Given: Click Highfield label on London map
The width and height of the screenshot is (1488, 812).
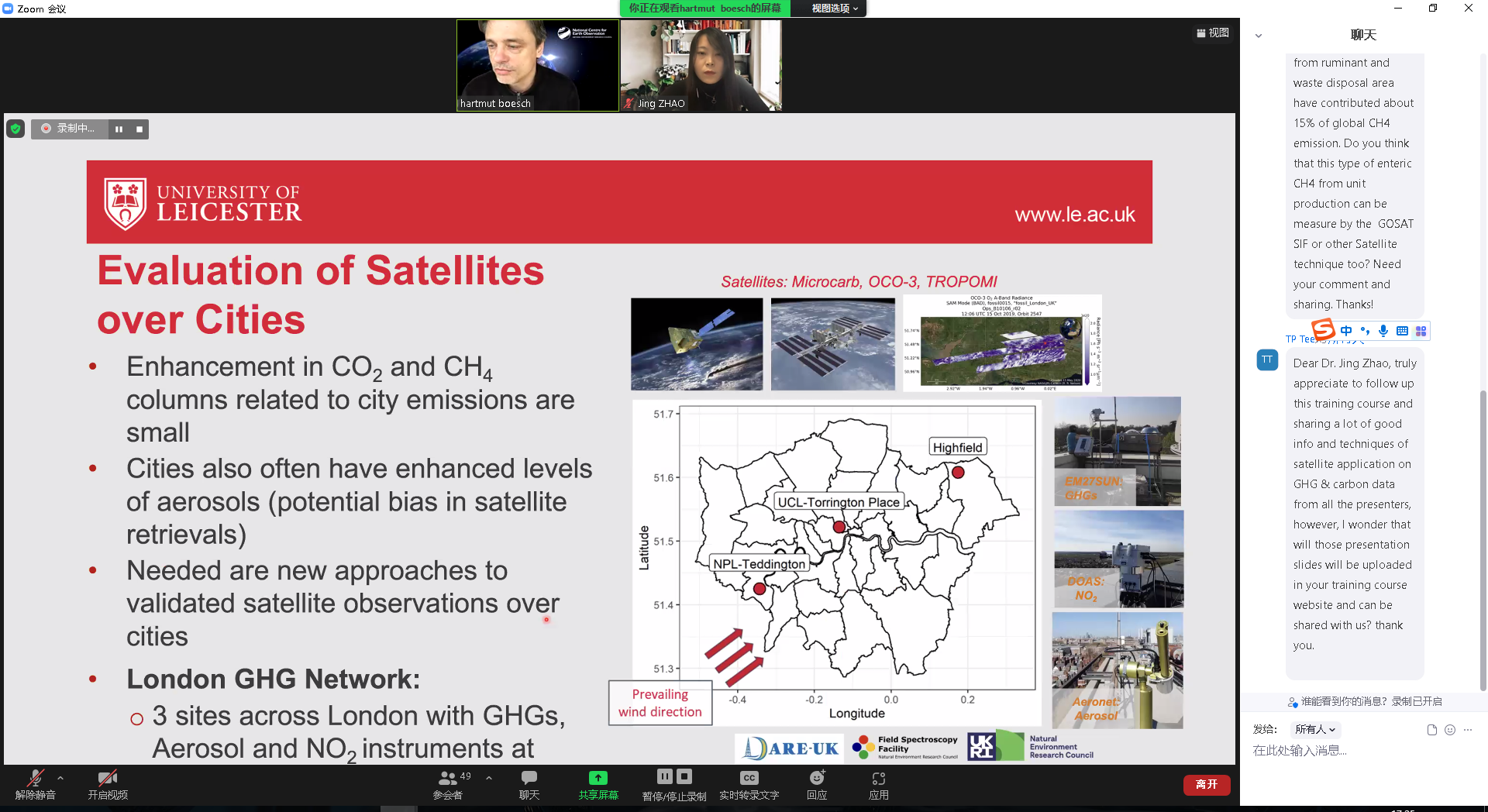Looking at the screenshot, I should point(957,447).
